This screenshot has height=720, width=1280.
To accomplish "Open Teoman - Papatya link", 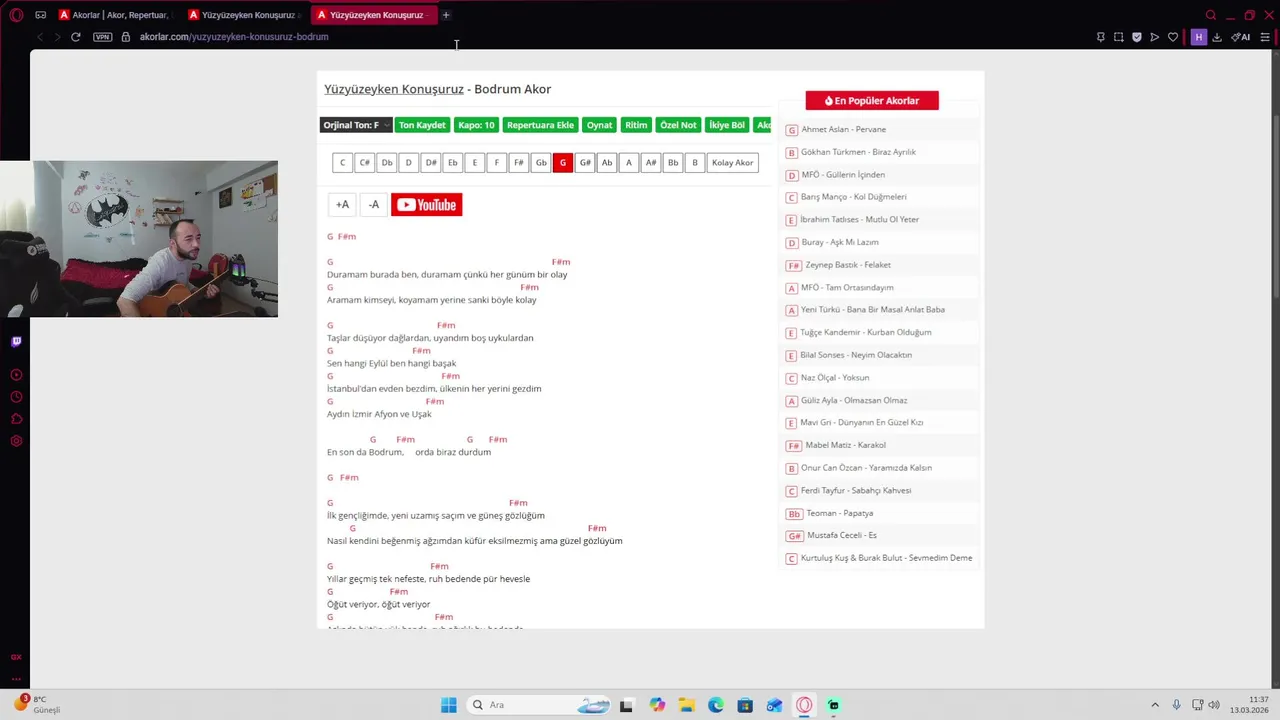I will pyautogui.click(x=840, y=513).
